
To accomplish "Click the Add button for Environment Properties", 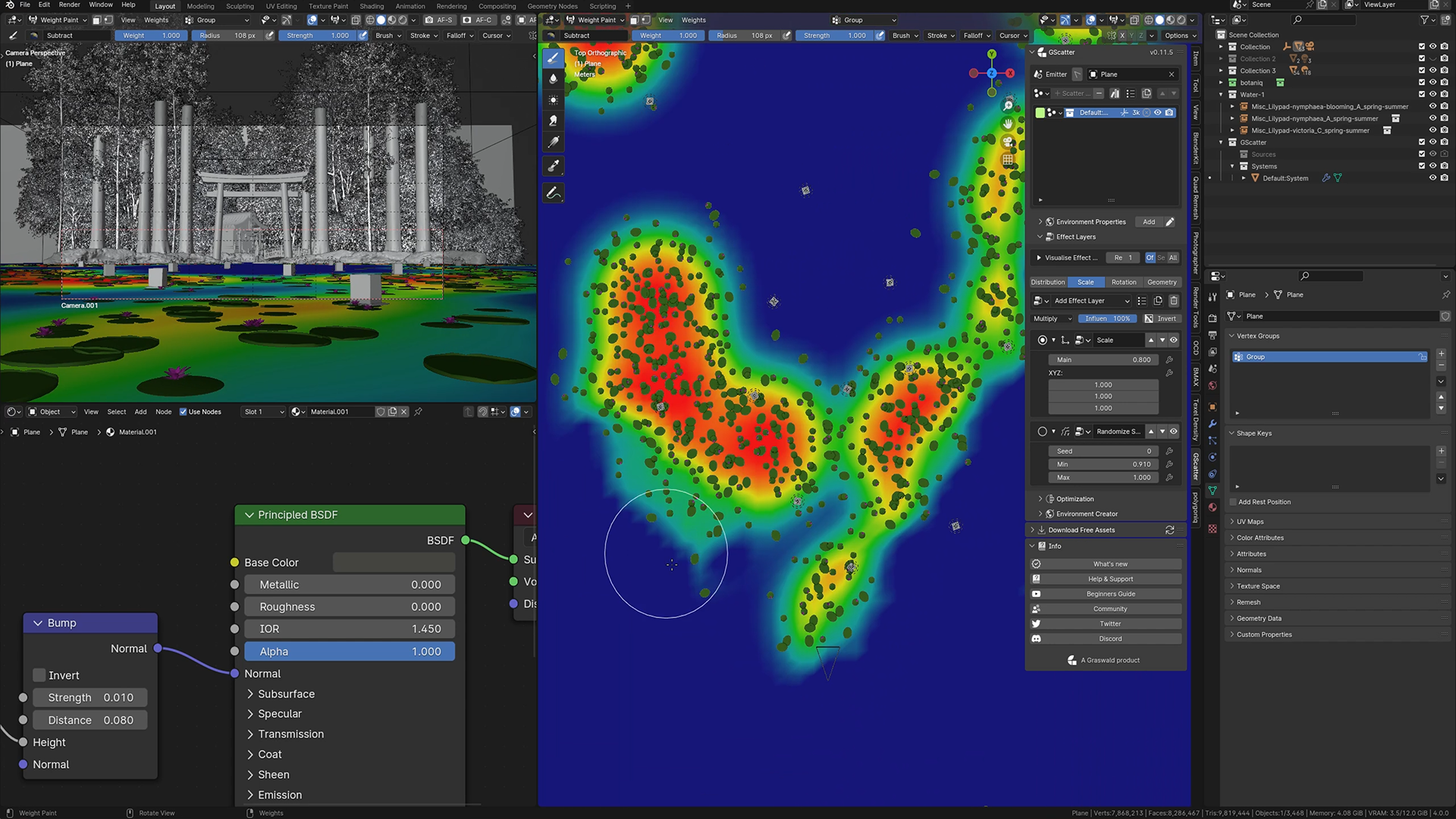I will pyautogui.click(x=1149, y=222).
